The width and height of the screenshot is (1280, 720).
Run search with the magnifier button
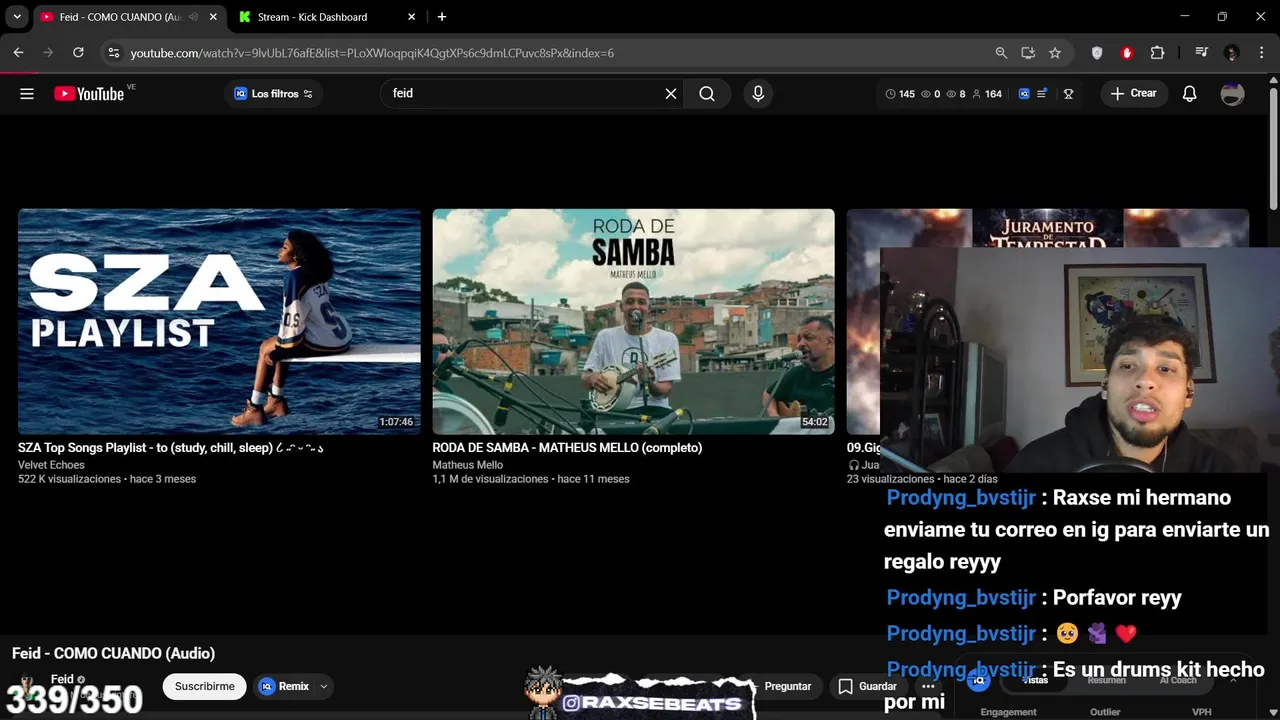pyautogui.click(x=707, y=94)
